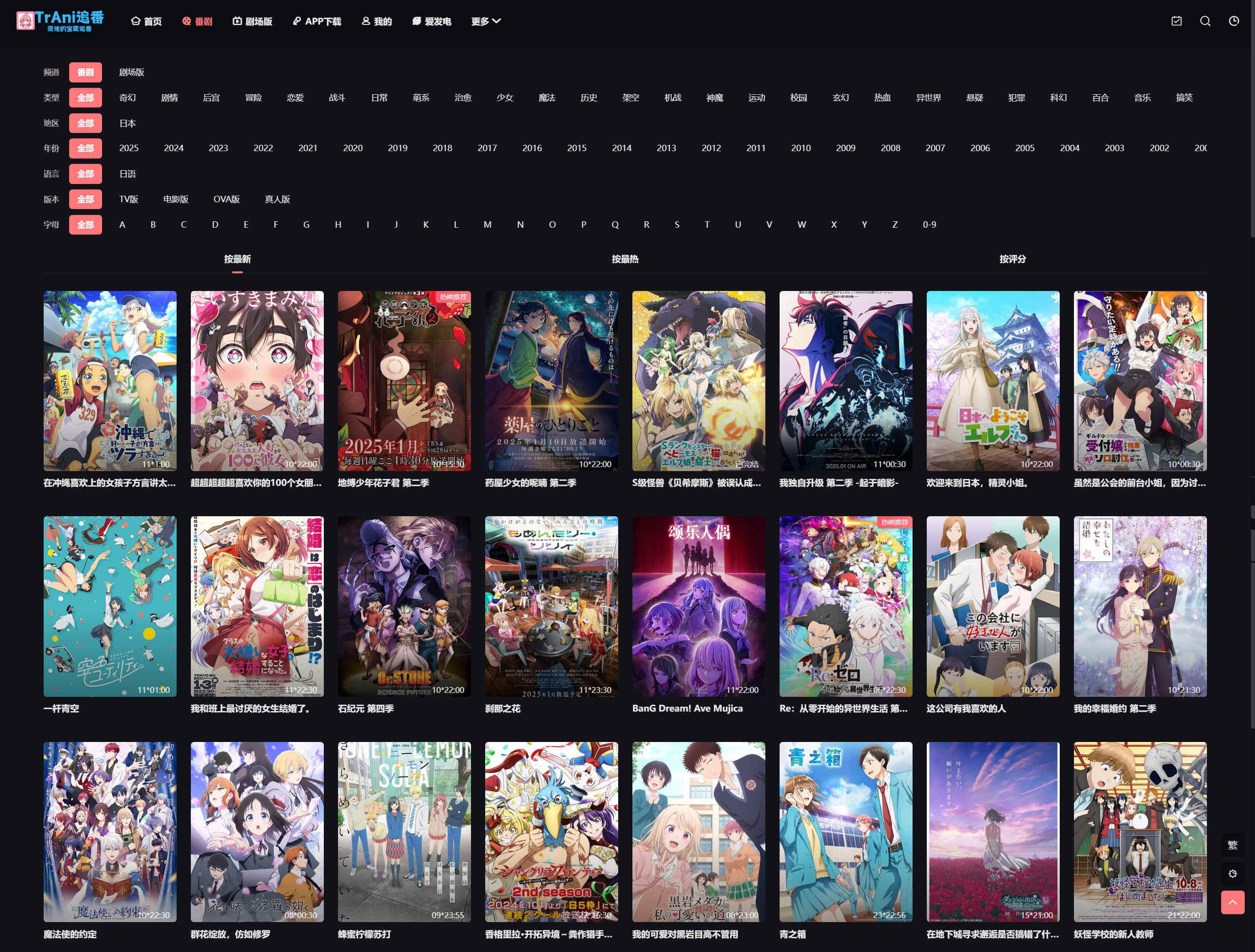Switch to traditional Chinese with 繁 button

(1232, 845)
